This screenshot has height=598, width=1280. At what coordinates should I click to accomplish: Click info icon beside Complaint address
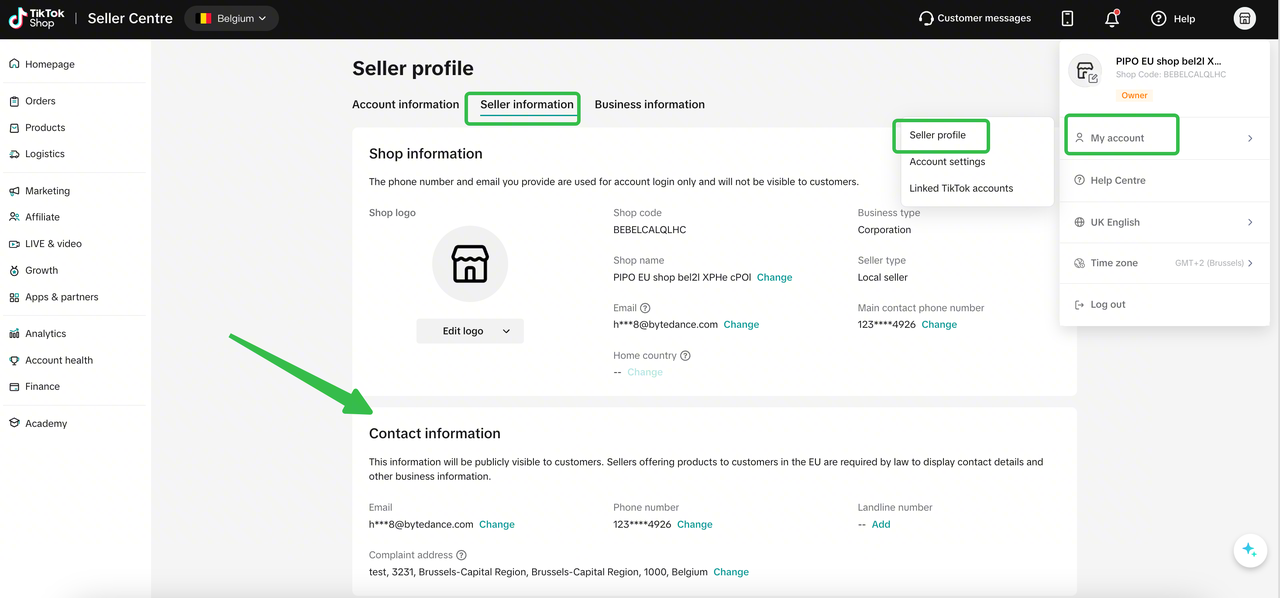462,555
